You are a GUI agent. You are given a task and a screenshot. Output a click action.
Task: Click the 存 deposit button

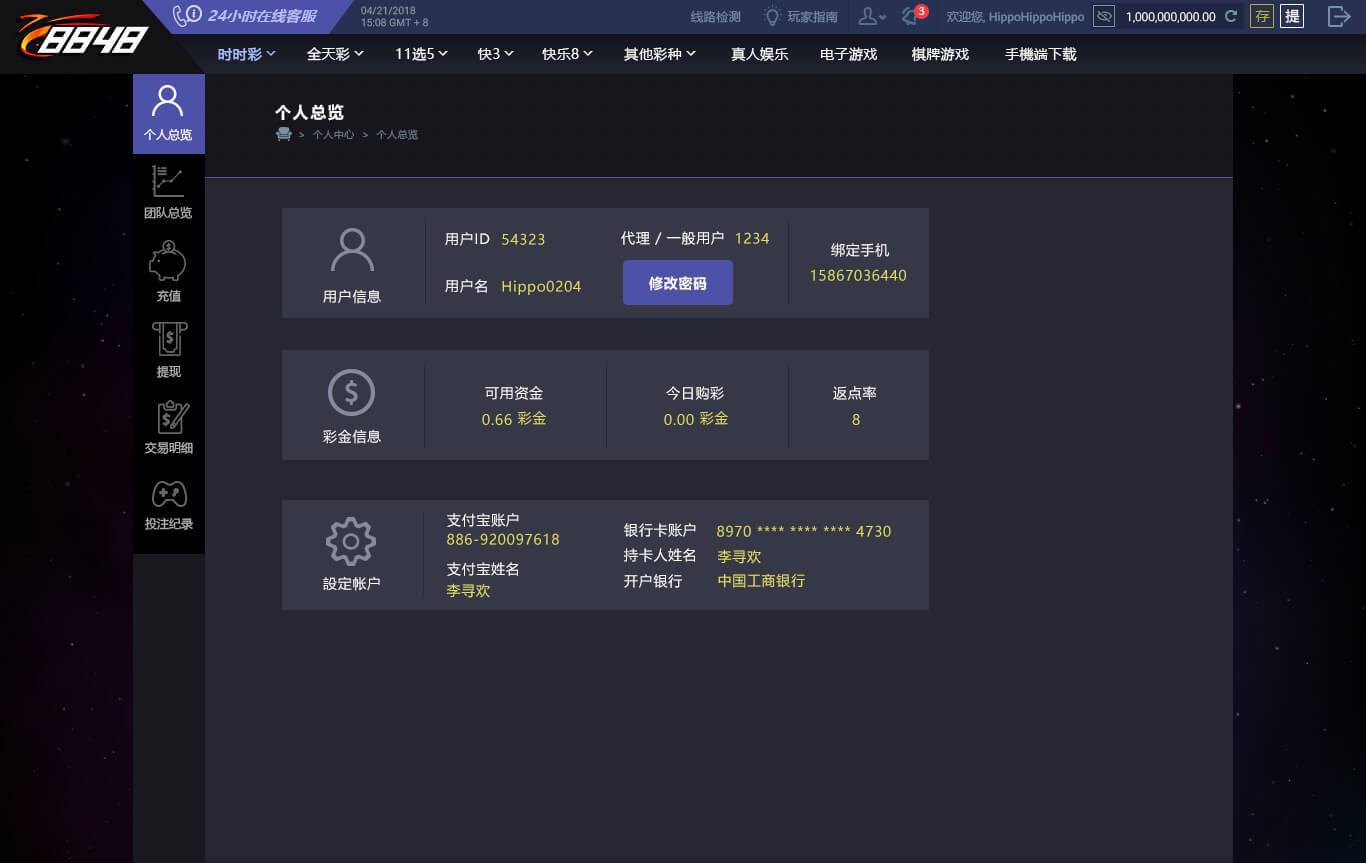click(1262, 16)
